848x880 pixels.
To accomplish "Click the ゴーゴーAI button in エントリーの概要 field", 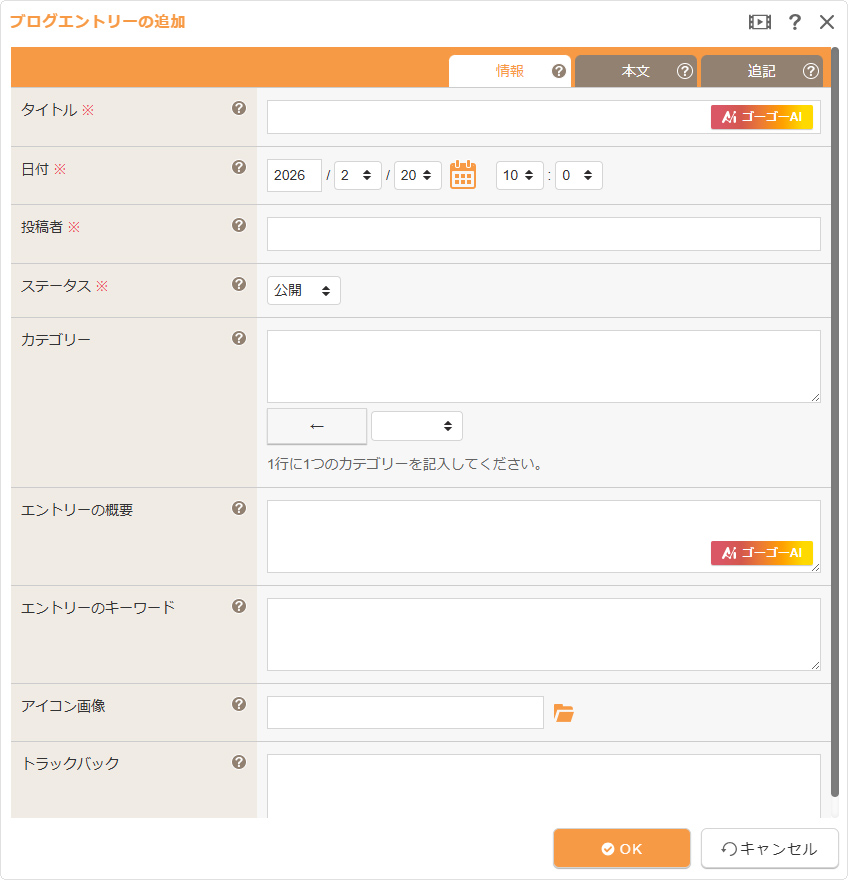I will point(761,553).
